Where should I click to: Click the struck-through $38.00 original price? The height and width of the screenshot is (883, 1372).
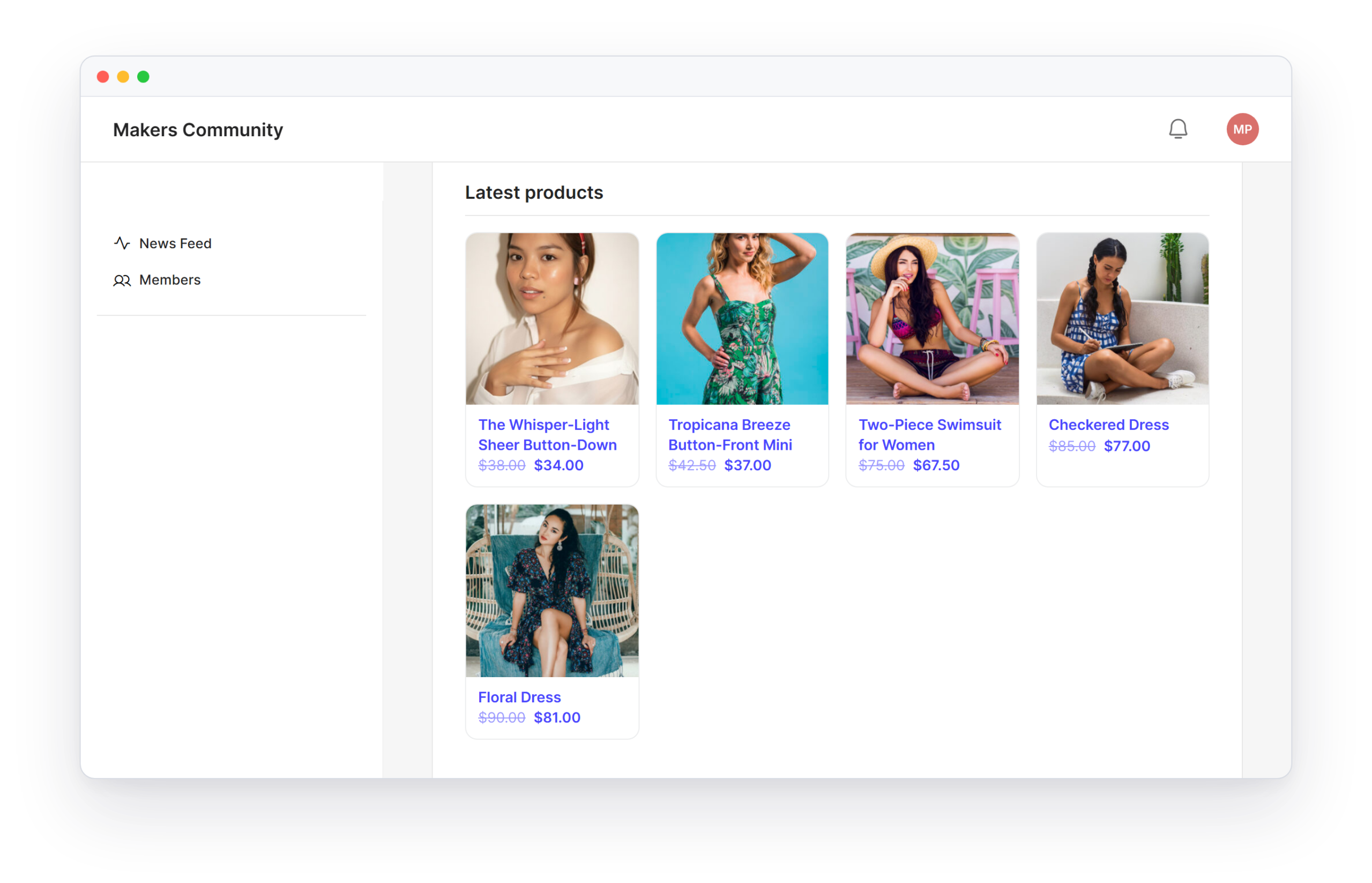(502, 465)
